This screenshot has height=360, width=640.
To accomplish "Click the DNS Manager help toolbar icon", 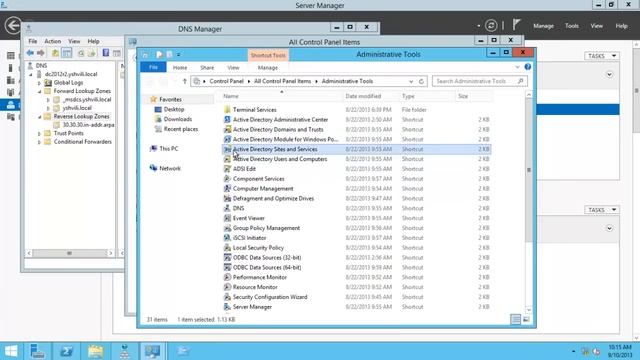I will coord(106,53).
